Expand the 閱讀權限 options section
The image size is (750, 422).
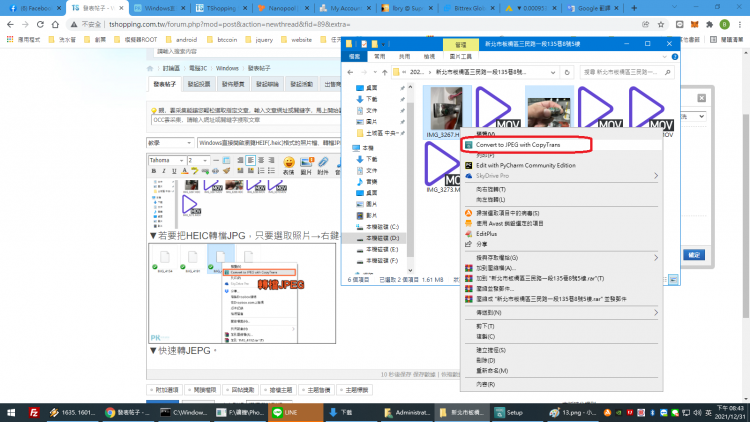click(x=203, y=390)
